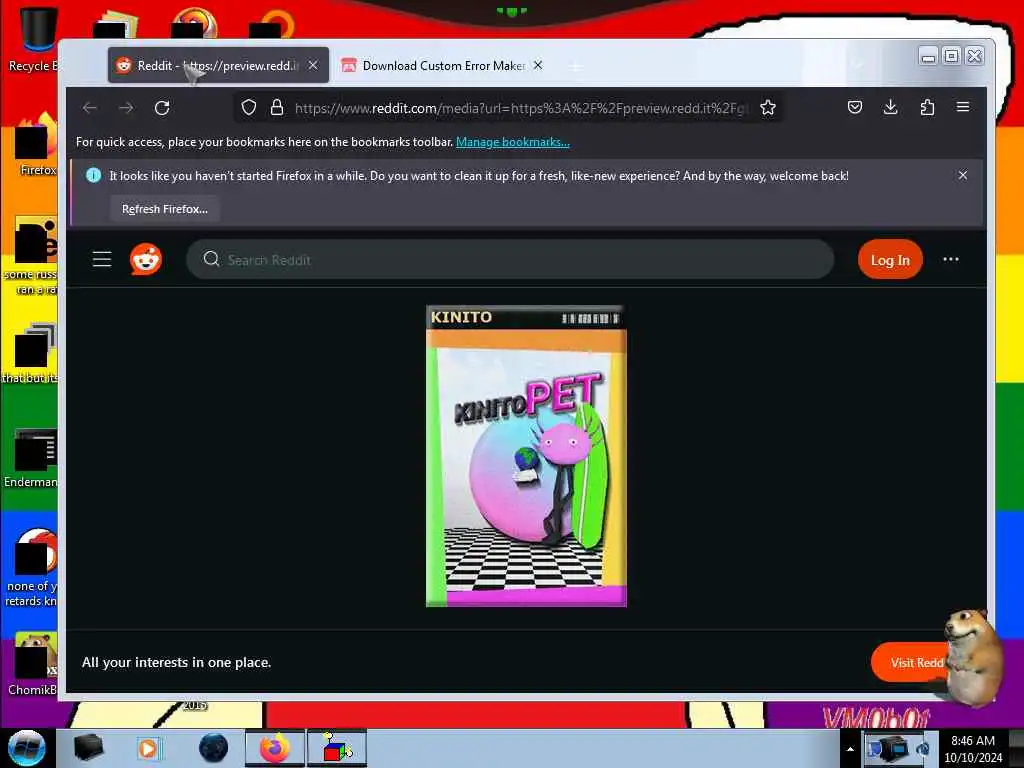The image size is (1024, 768).
Task: Open the Reddit sidebar hamburger menu
Action: pyautogui.click(x=102, y=259)
